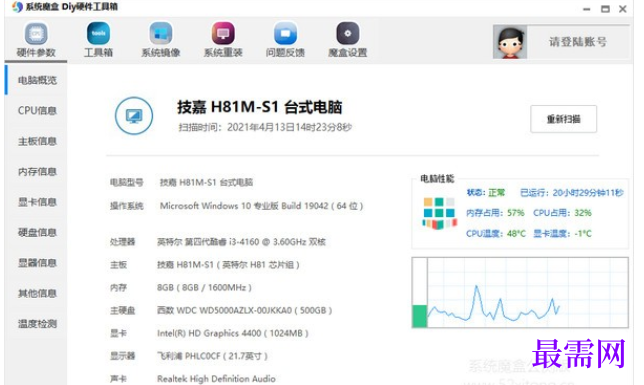Click the round desktop computer monitor icon
644x385 pixels.
(x=134, y=116)
